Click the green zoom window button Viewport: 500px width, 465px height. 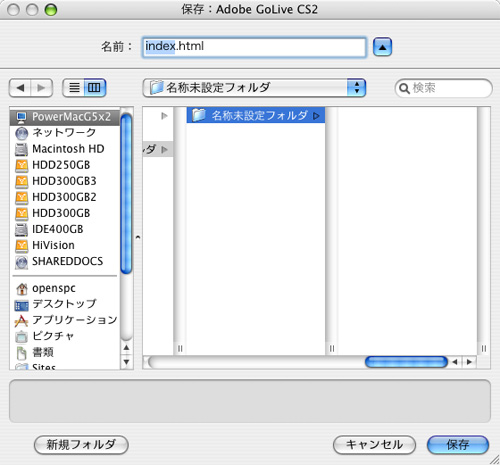[51, 10]
